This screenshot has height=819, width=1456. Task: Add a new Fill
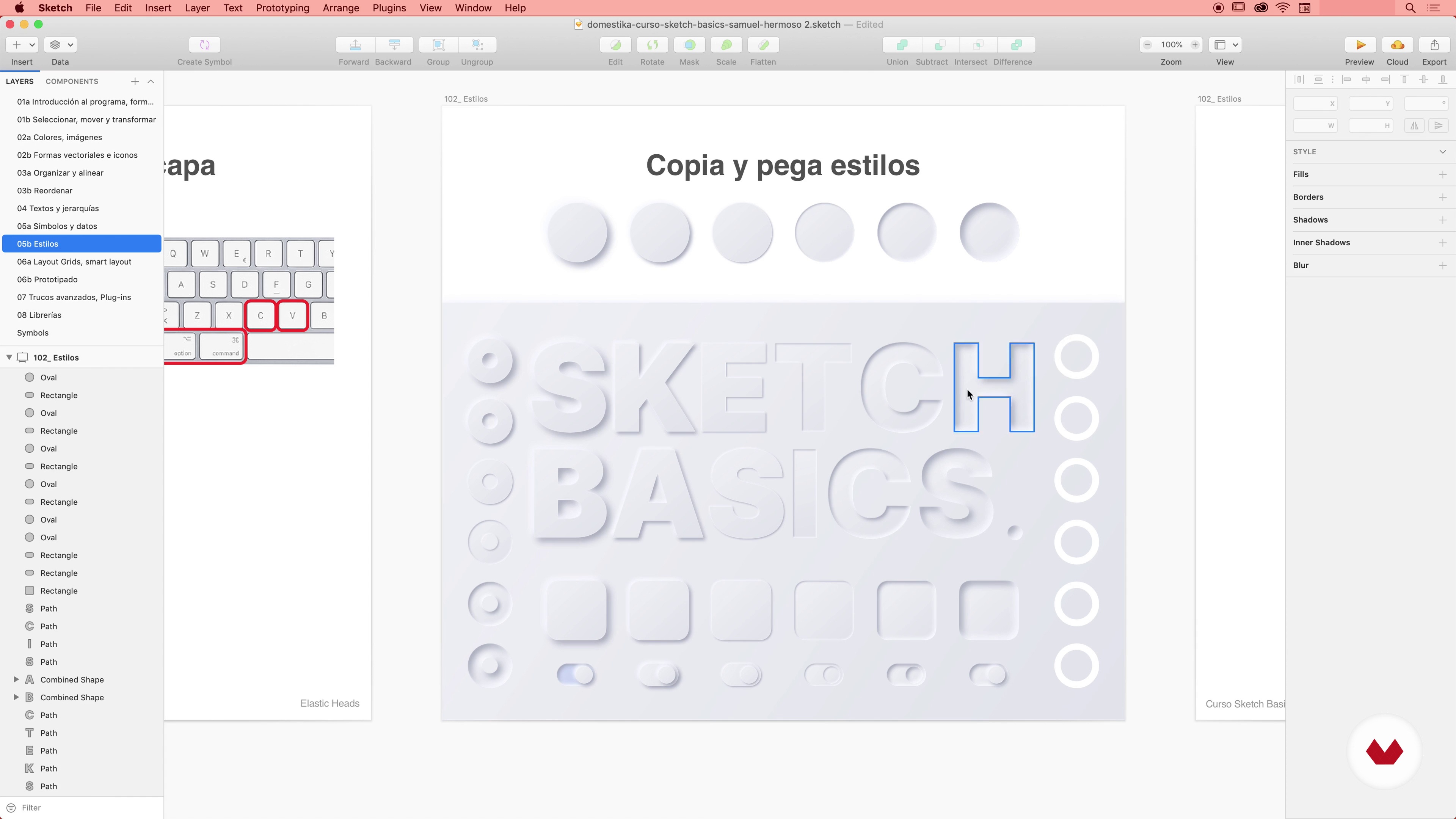1442,174
